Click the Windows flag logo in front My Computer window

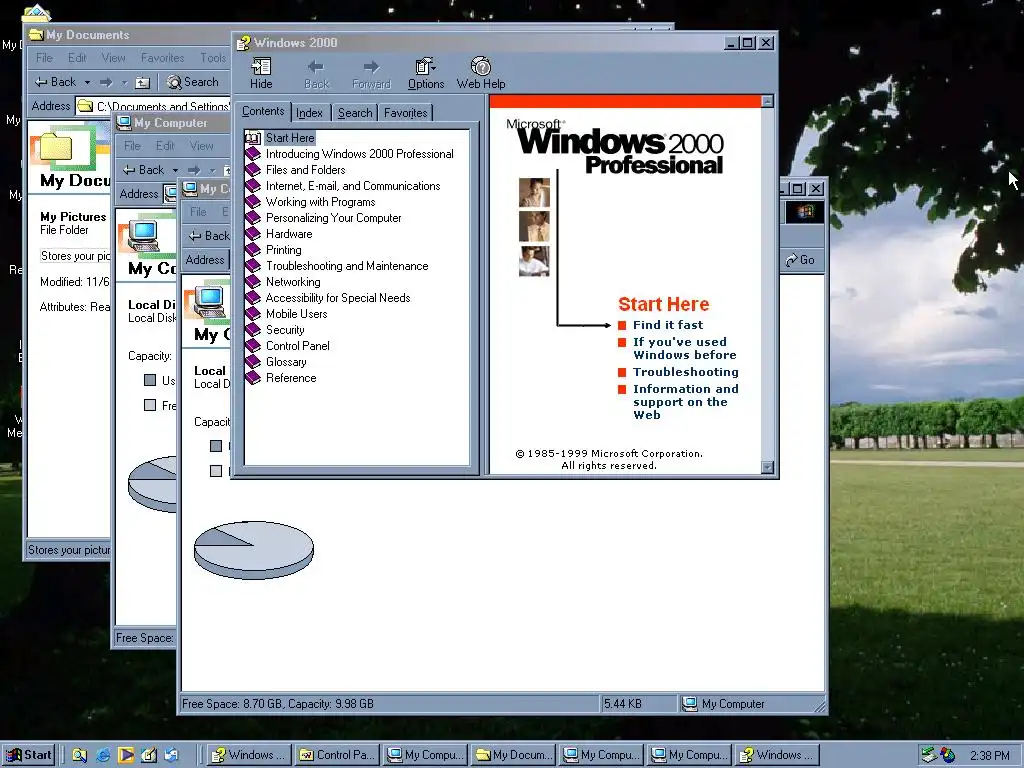click(805, 212)
